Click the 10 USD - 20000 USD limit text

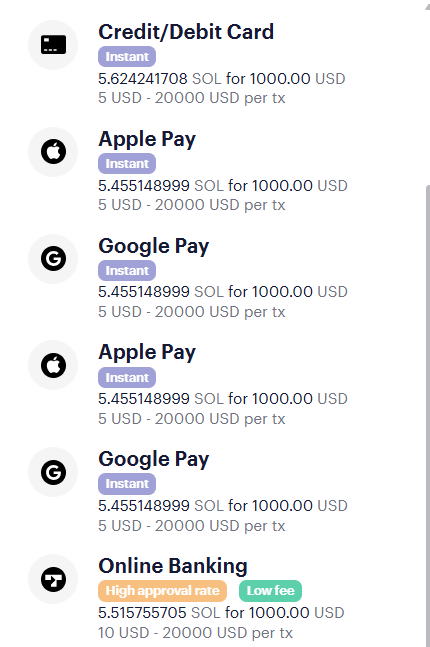(x=195, y=633)
